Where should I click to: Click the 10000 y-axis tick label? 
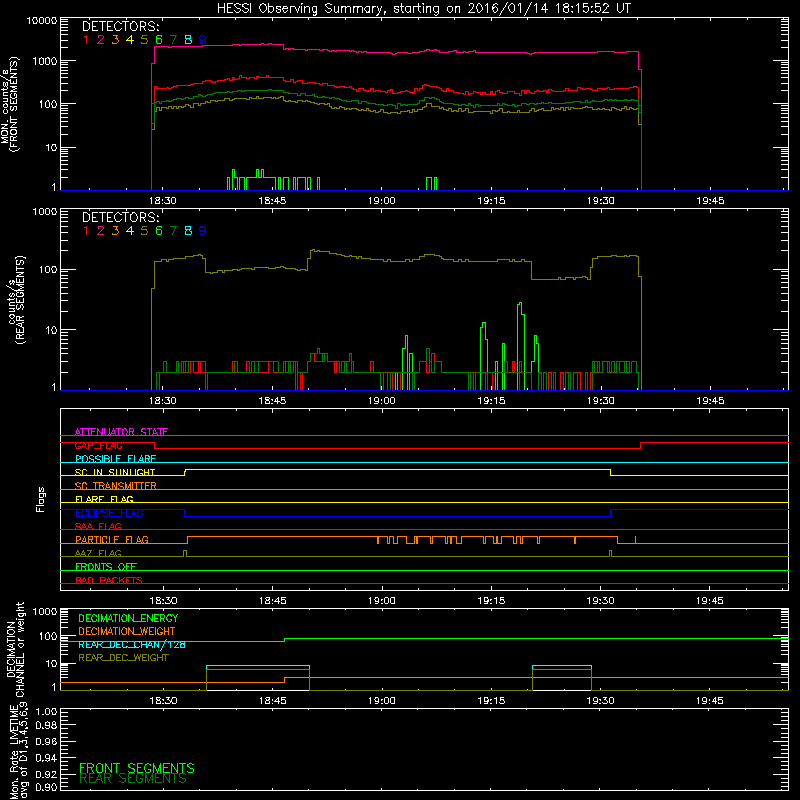click(x=42, y=21)
